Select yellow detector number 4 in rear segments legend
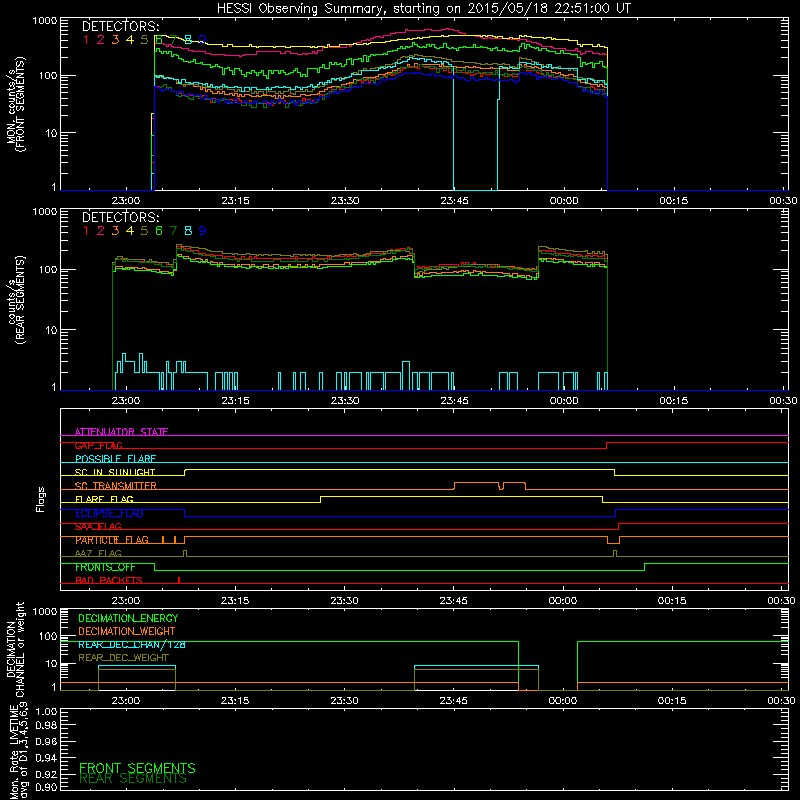800x800 pixels. [x=130, y=231]
